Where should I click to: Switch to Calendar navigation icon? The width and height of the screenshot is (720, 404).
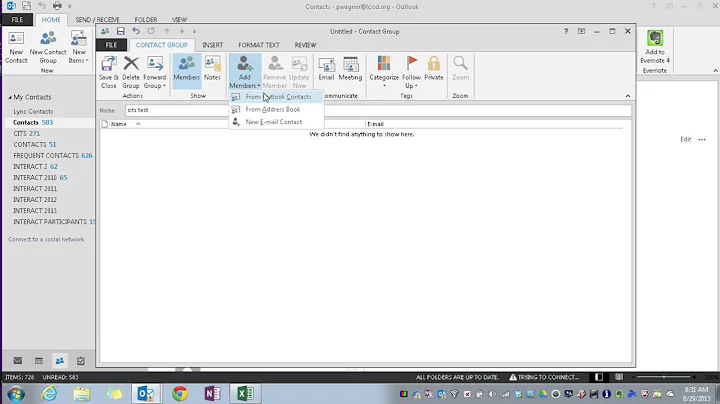39,361
